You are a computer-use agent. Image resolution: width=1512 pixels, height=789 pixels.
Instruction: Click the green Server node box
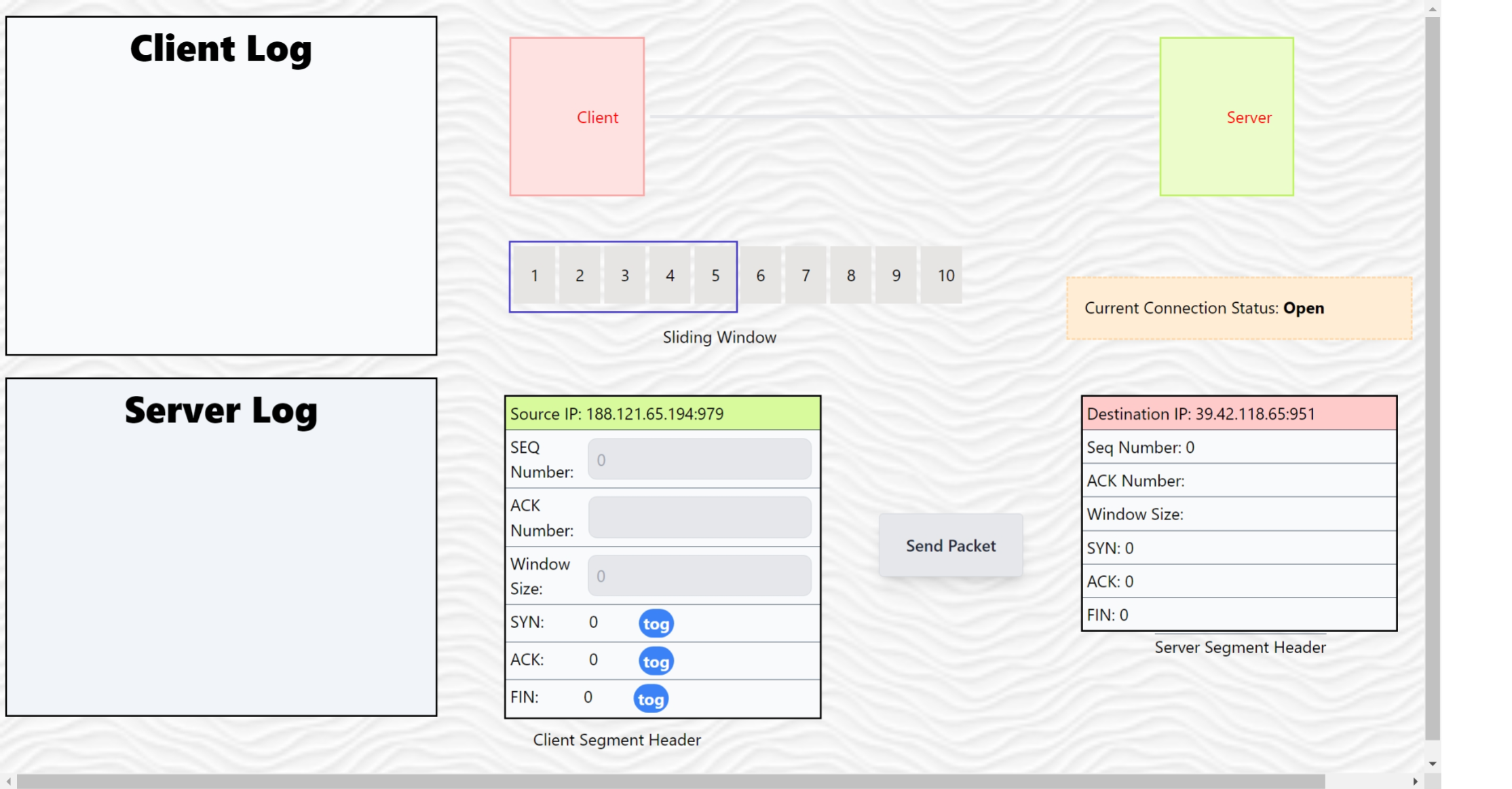click(1226, 117)
